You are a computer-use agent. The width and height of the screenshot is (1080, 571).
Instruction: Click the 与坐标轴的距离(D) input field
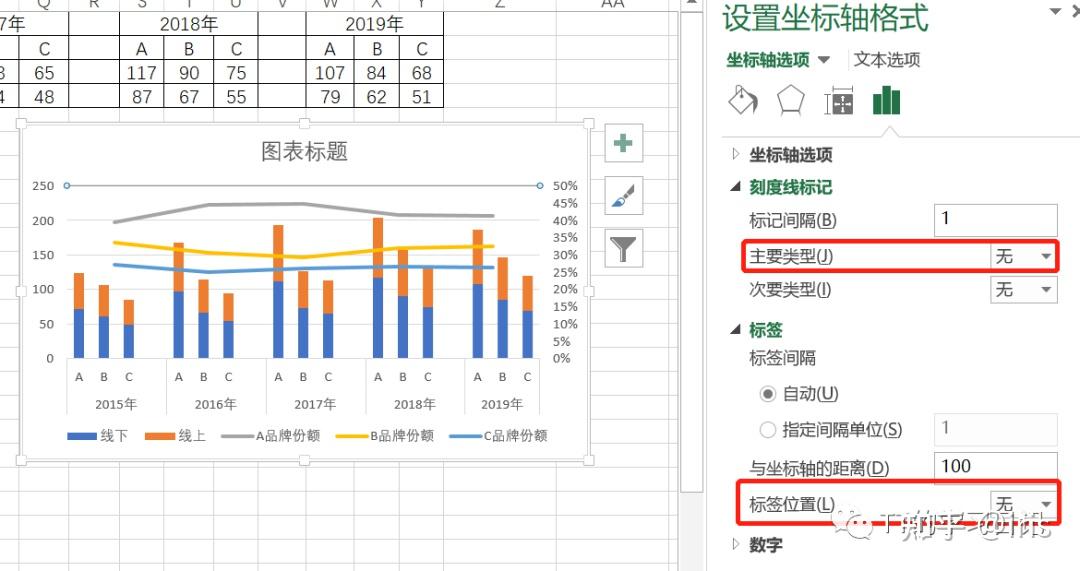click(995, 466)
